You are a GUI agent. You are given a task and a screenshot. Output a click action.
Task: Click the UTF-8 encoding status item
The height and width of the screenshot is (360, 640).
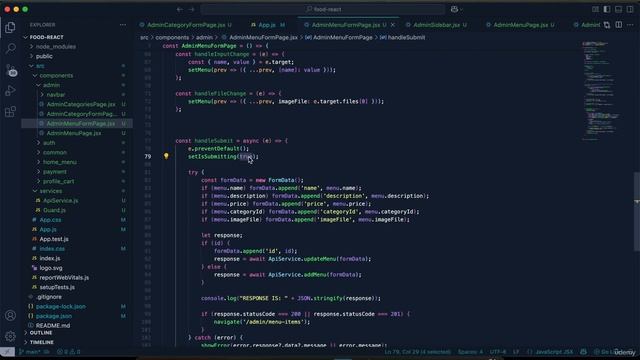498,351
